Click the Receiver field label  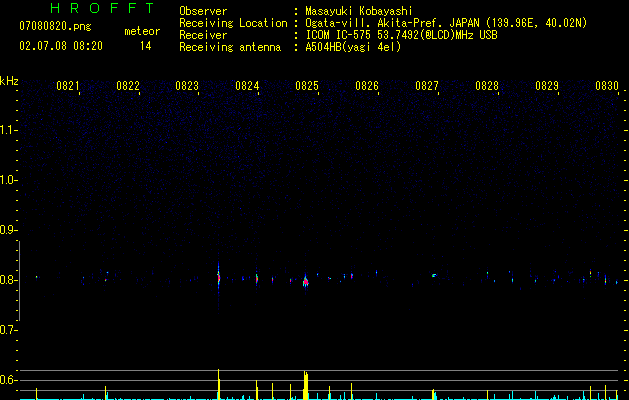pyautogui.click(x=203, y=35)
